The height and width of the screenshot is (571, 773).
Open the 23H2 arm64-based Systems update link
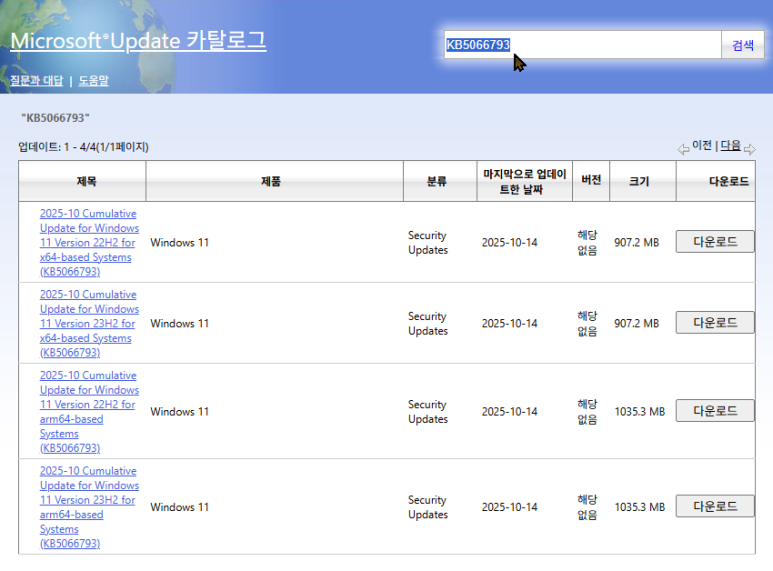(x=89, y=507)
